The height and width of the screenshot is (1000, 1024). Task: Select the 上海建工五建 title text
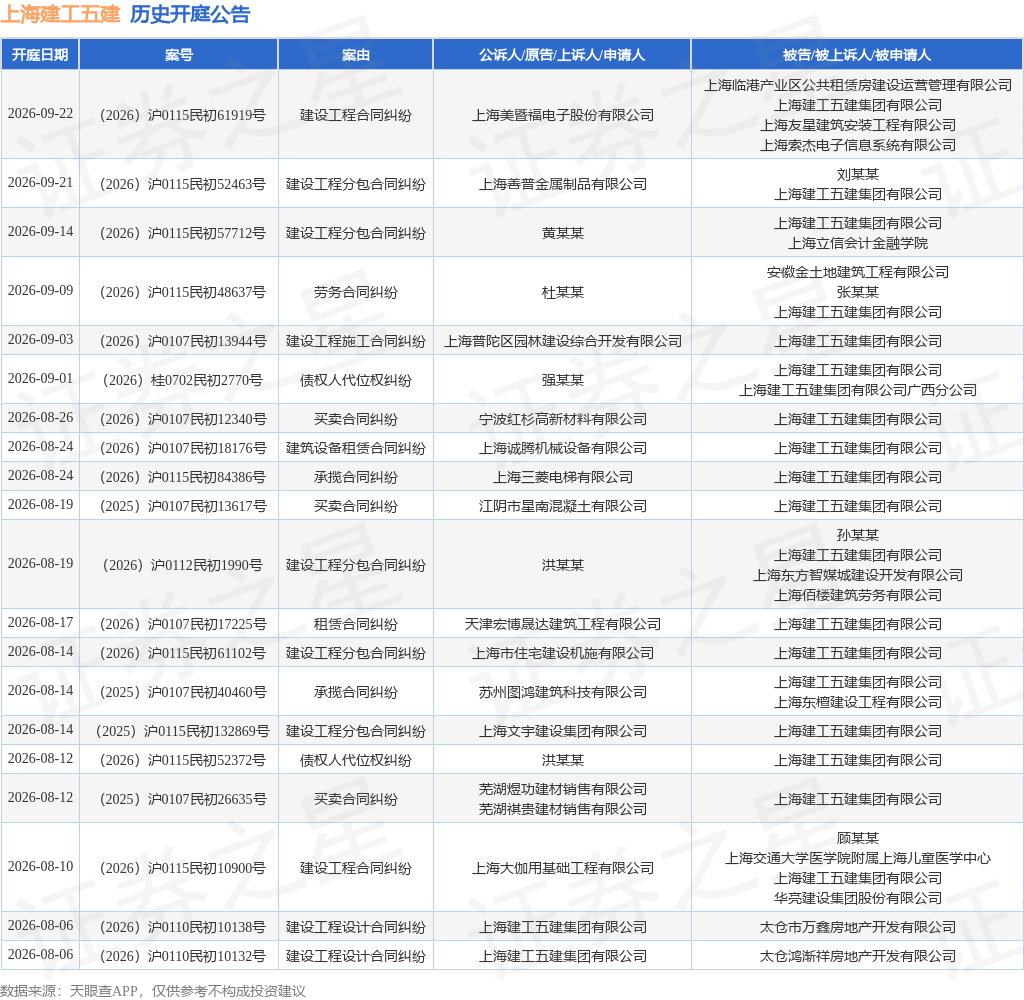coord(60,14)
